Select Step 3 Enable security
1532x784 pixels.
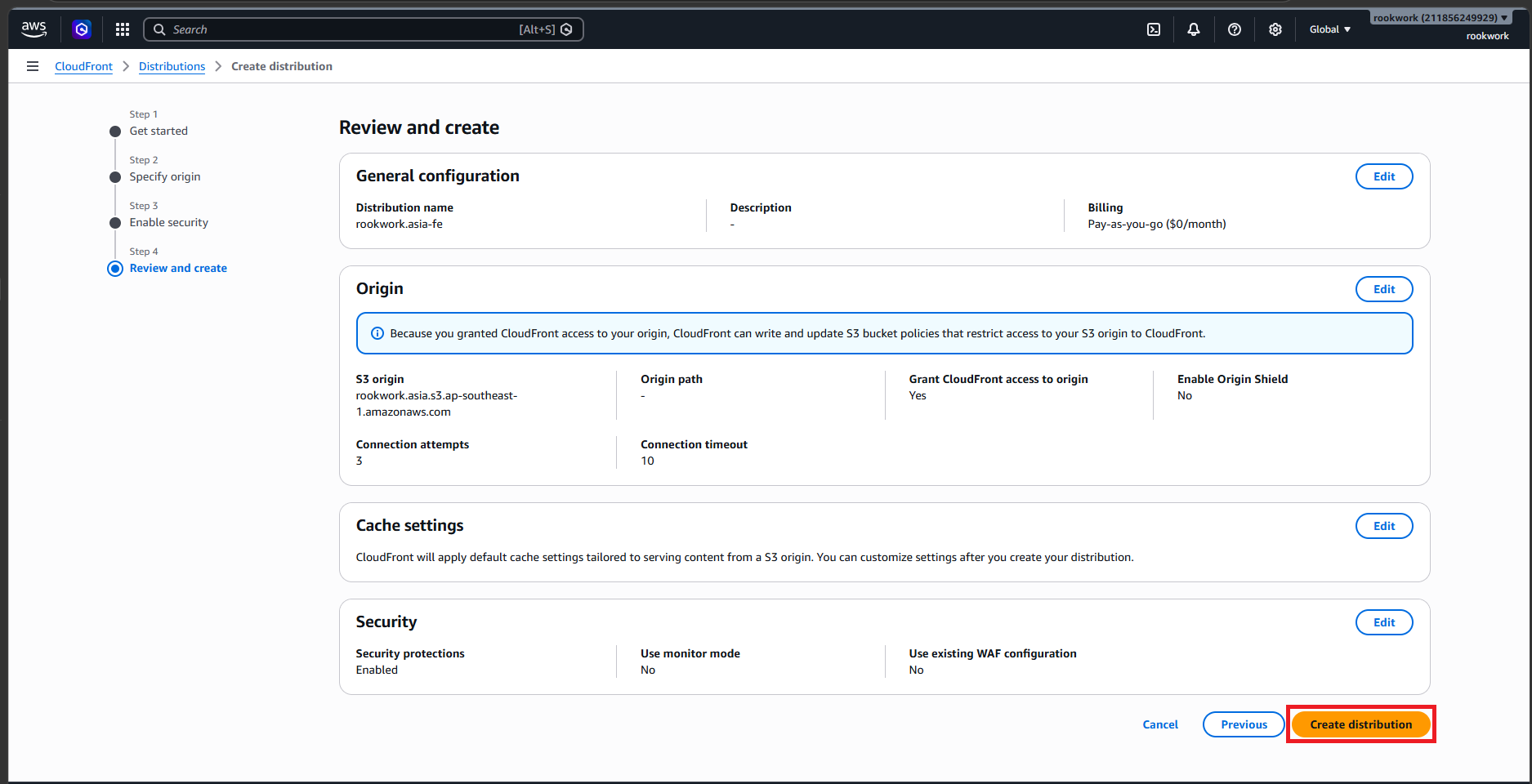[x=169, y=222]
